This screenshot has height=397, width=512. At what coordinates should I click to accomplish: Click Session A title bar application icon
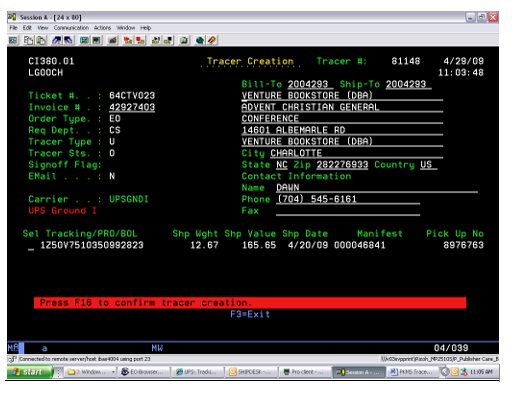point(12,17)
